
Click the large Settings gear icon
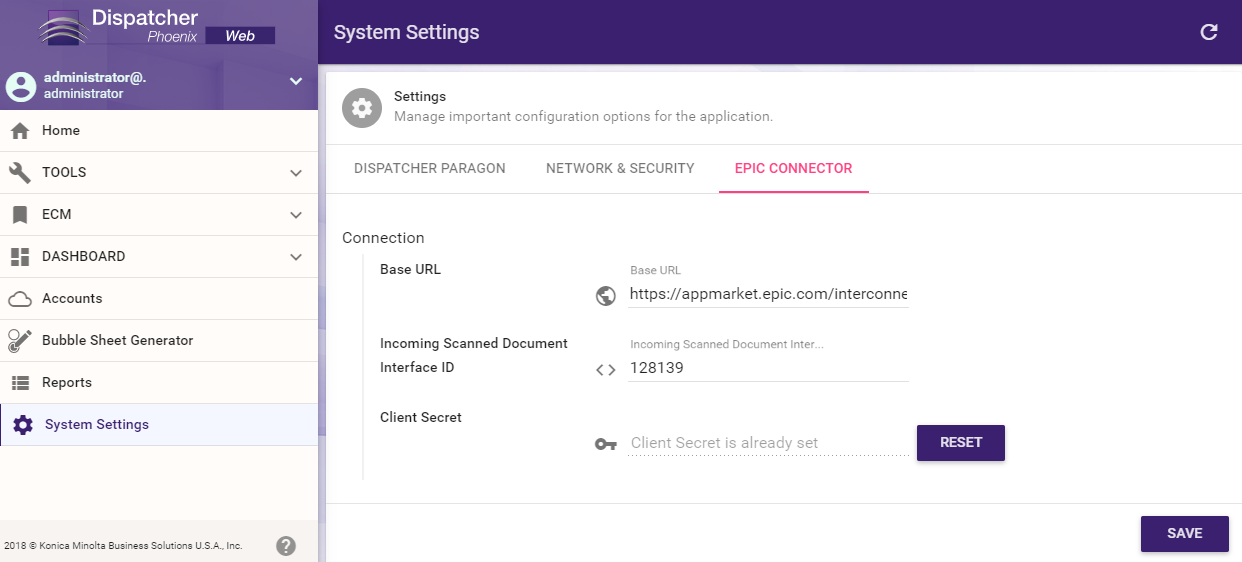coord(362,108)
